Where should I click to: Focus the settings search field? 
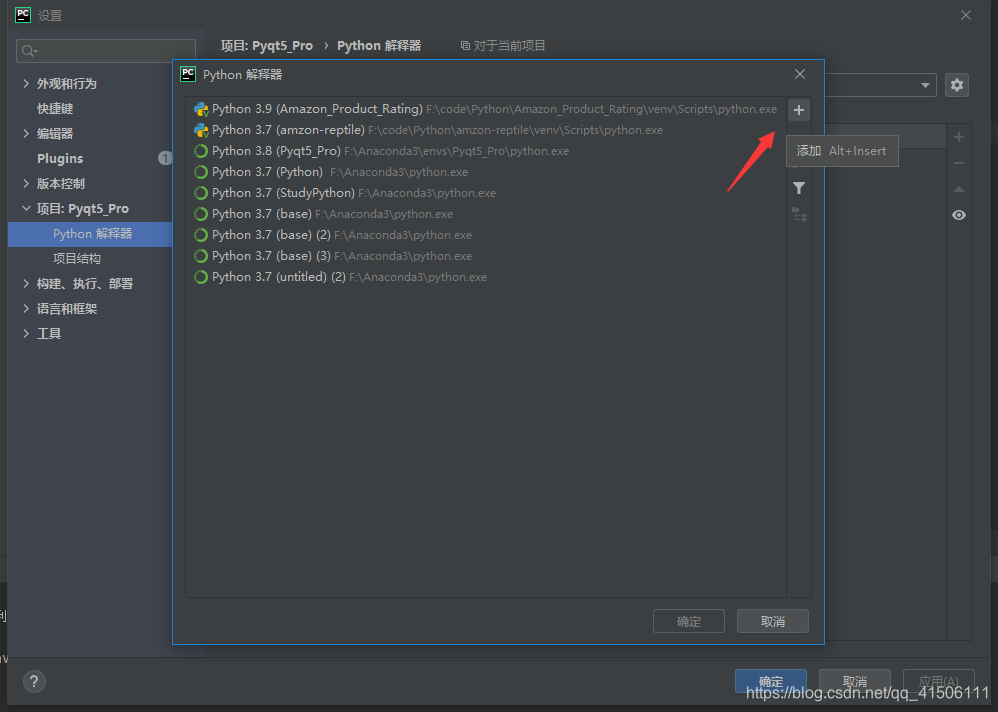106,51
